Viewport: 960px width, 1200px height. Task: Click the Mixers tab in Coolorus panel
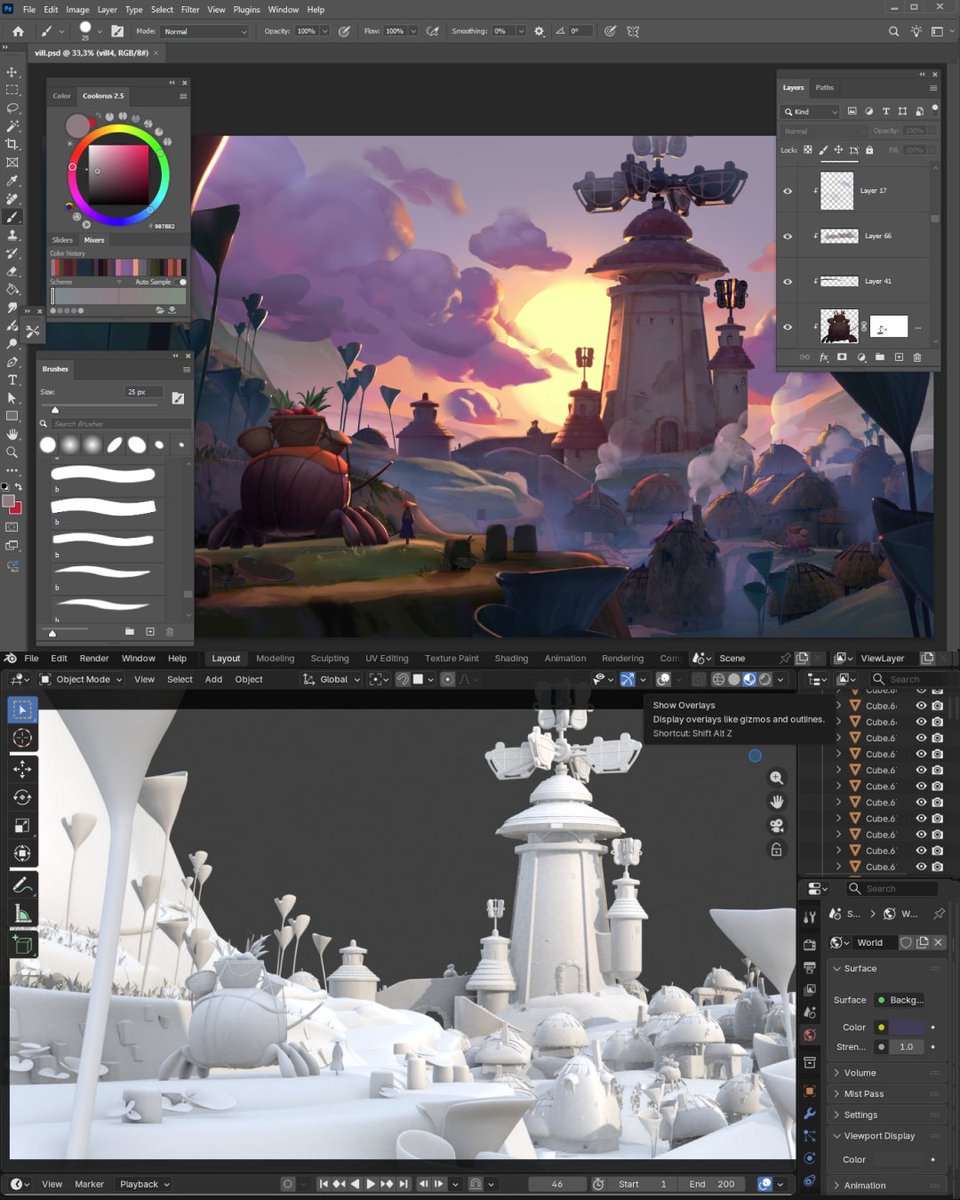pyautogui.click(x=94, y=240)
